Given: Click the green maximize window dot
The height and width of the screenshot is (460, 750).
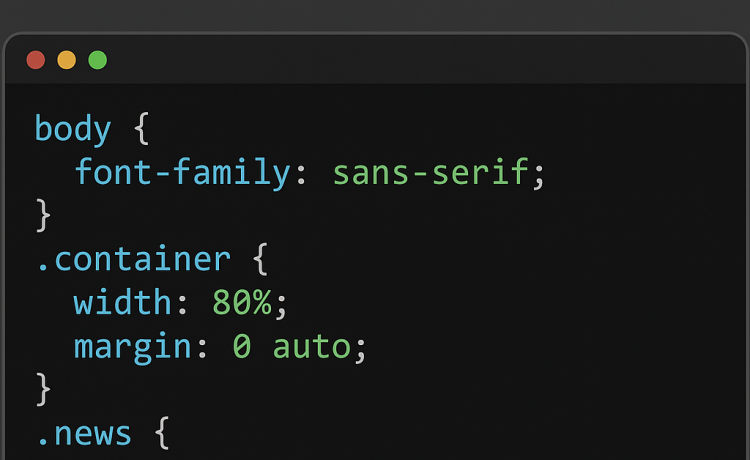Looking at the screenshot, I should click(x=98, y=60).
